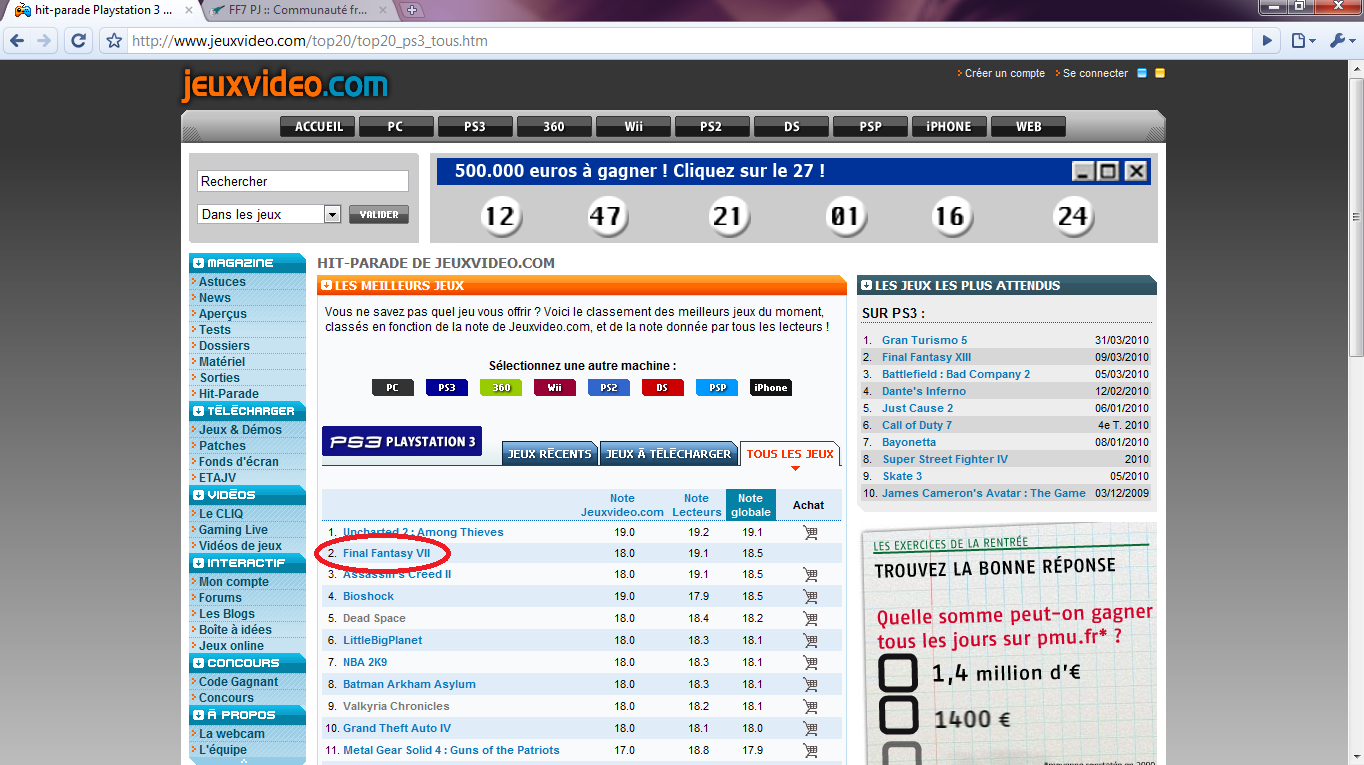
Task: Click in the Rechercher search field
Action: point(303,181)
